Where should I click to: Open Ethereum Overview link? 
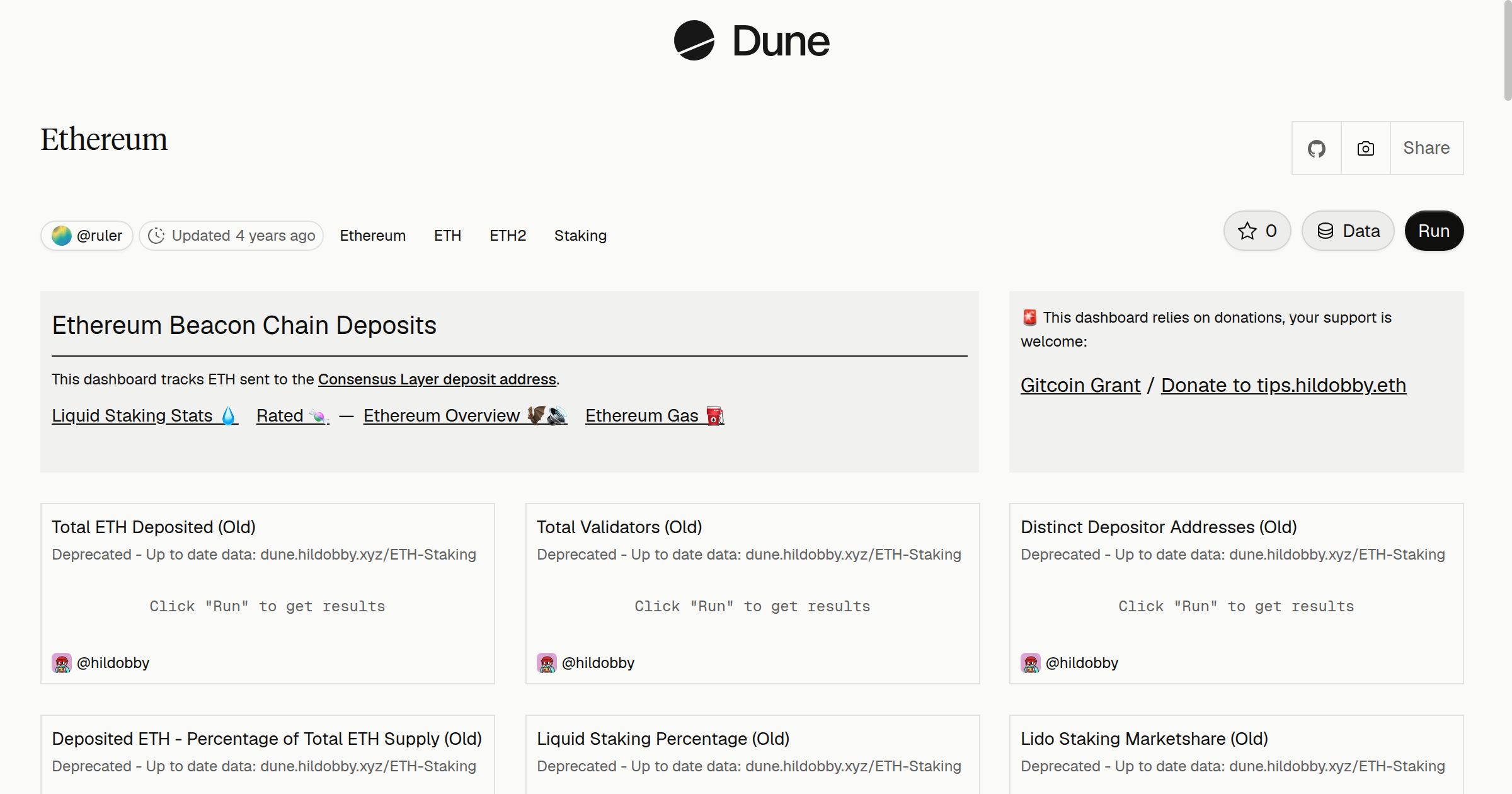pos(466,416)
